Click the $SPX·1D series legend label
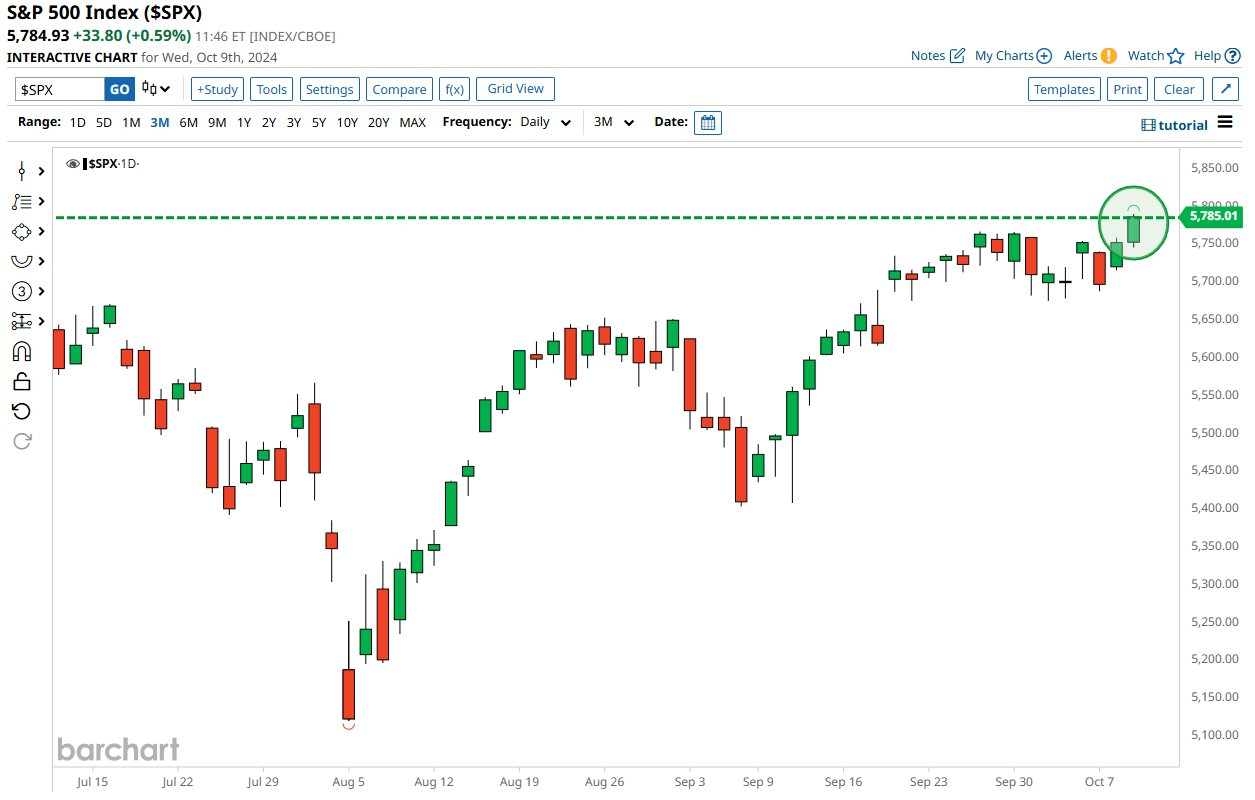The height and width of the screenshot is (800, 1255). point(112,163)
